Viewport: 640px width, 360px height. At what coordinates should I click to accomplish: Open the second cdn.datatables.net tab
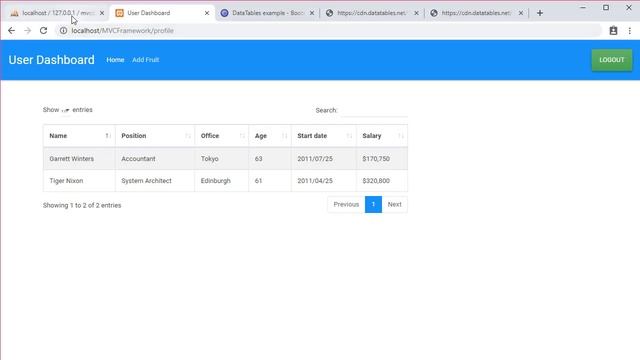[x=476, y=13]
